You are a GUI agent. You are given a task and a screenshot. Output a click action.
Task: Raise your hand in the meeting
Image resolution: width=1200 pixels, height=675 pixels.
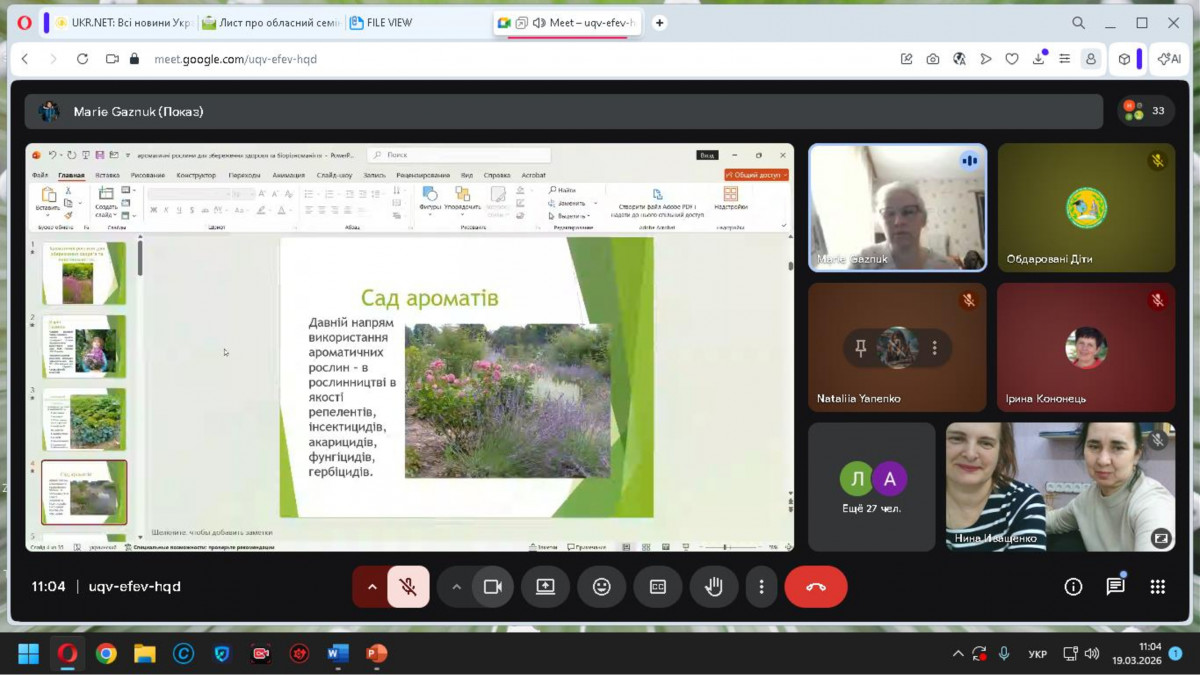713,587
